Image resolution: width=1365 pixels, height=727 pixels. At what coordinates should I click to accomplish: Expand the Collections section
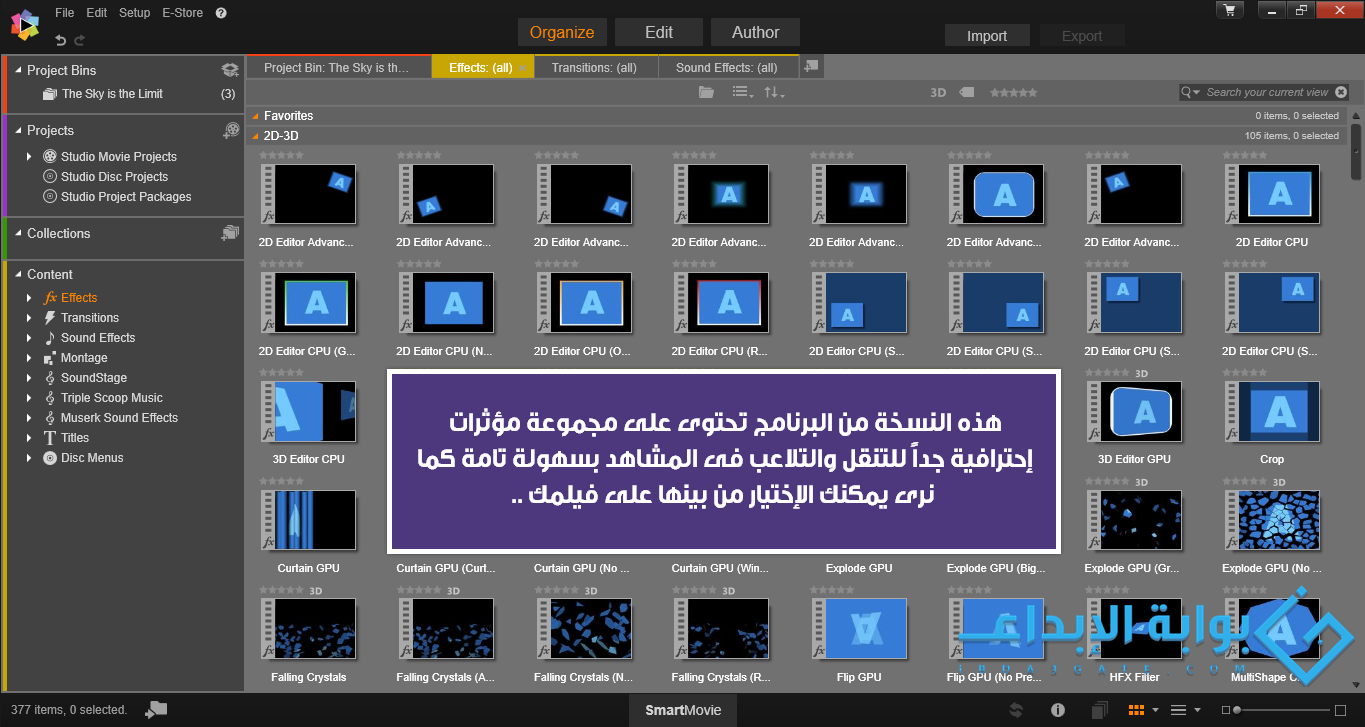pos(18,234)
